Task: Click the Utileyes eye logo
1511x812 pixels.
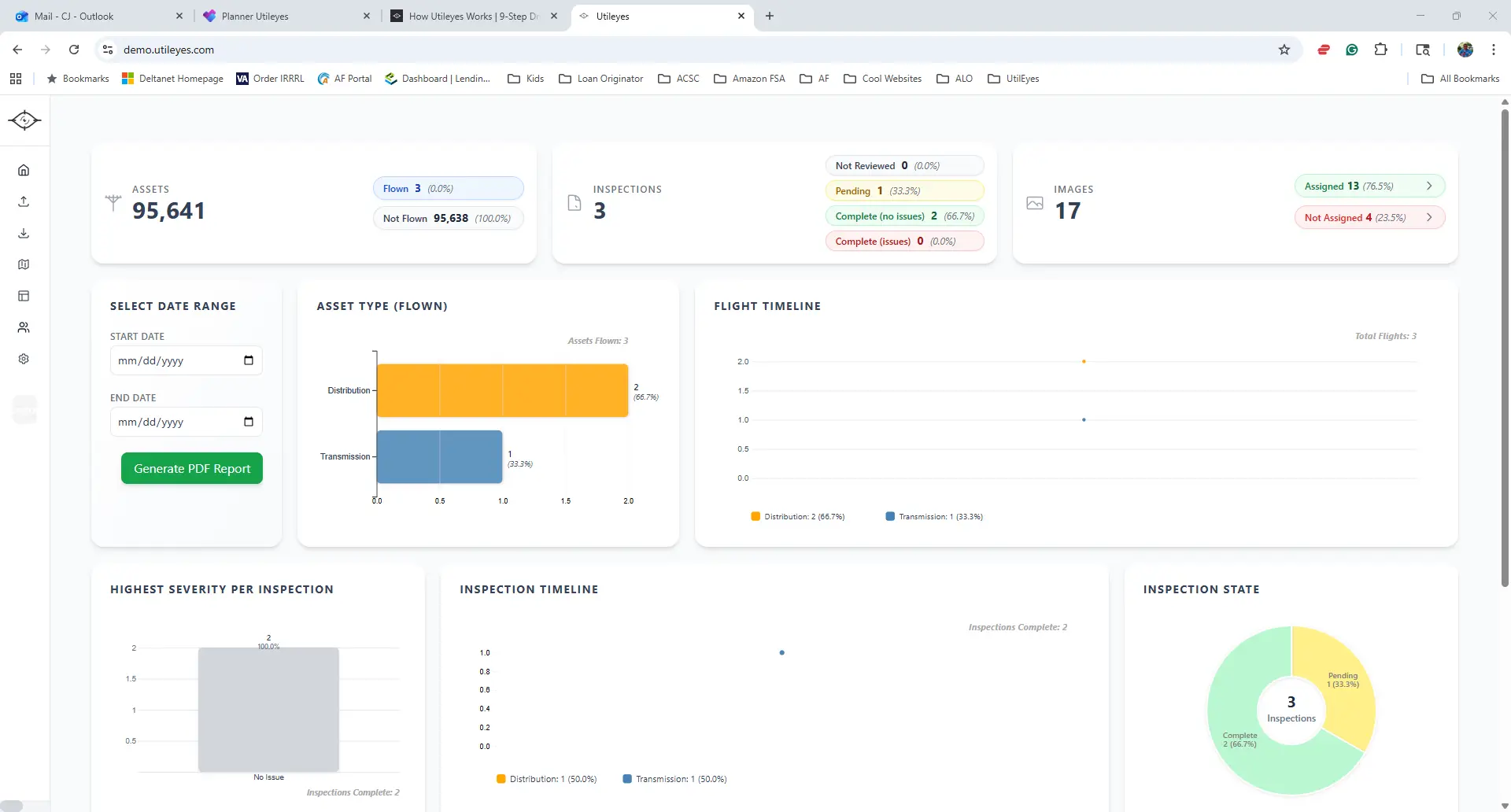Action: click(x=24, y=120)
